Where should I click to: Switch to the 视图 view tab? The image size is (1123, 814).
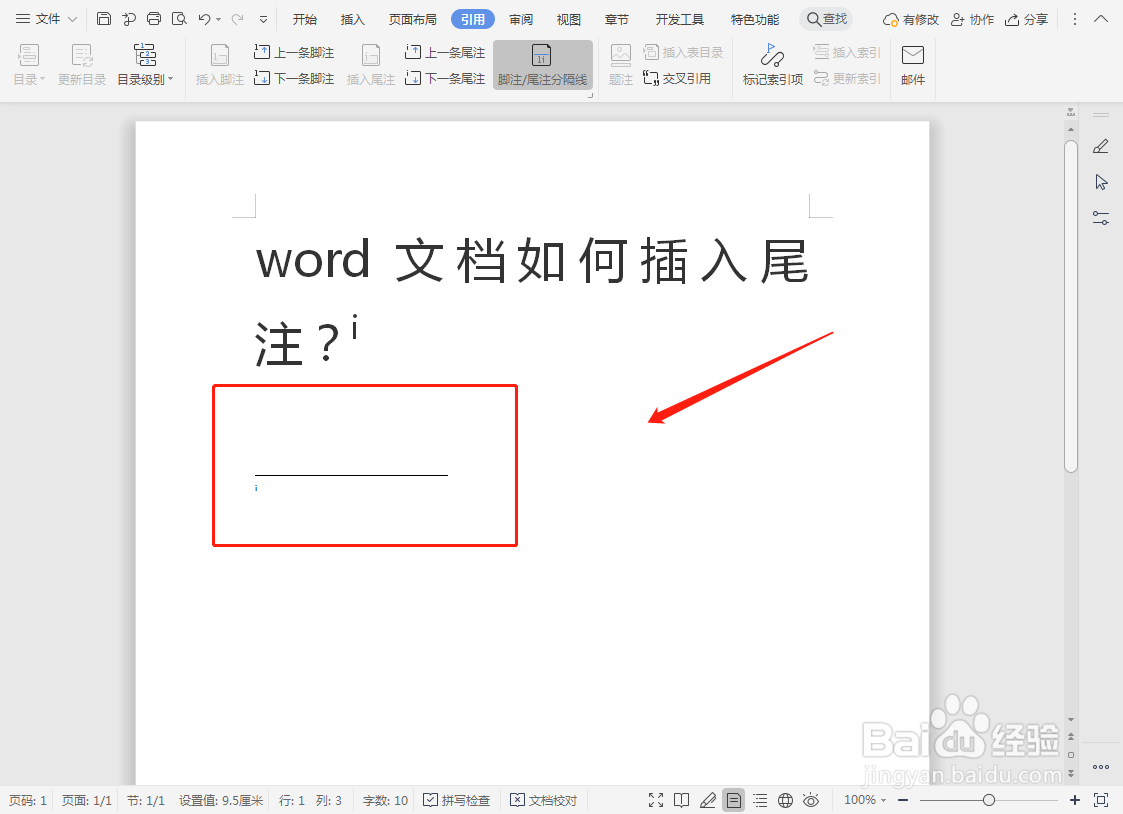(x=569, y=19)
